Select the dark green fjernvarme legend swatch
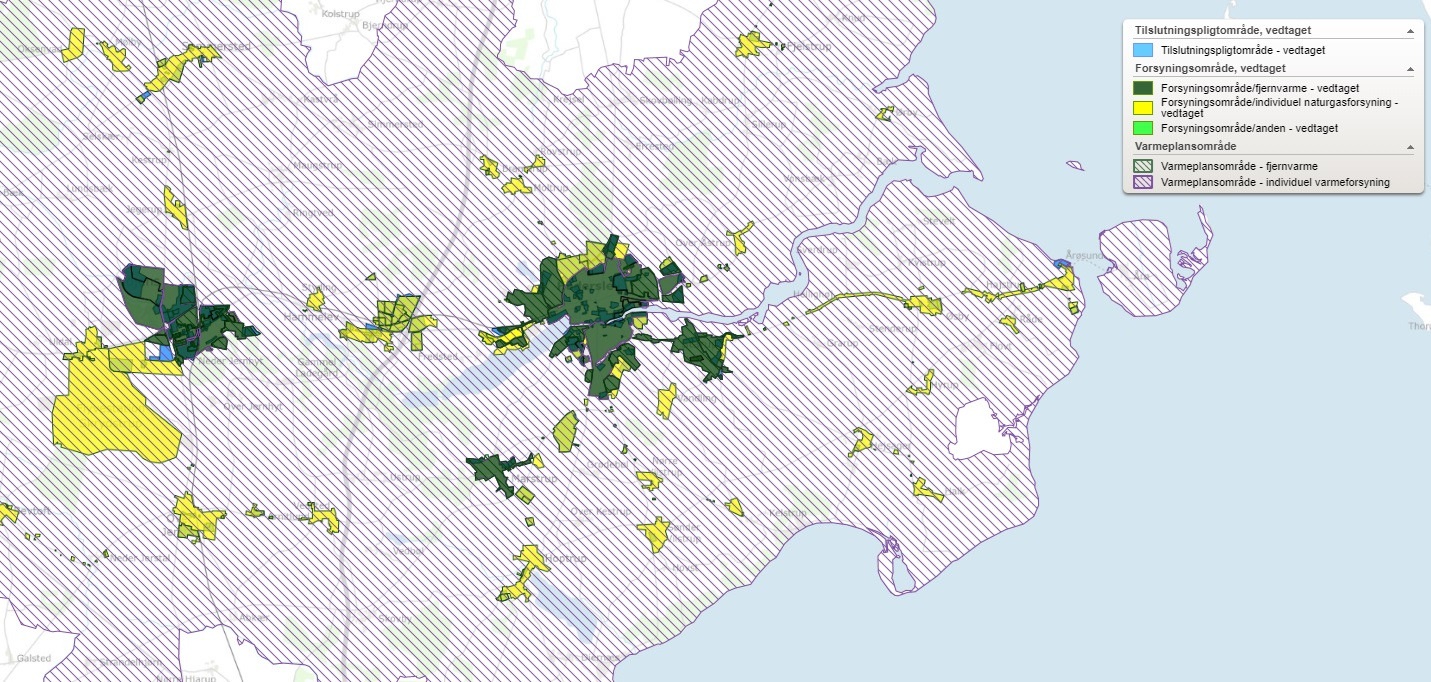 click(x=1143, y=88)
